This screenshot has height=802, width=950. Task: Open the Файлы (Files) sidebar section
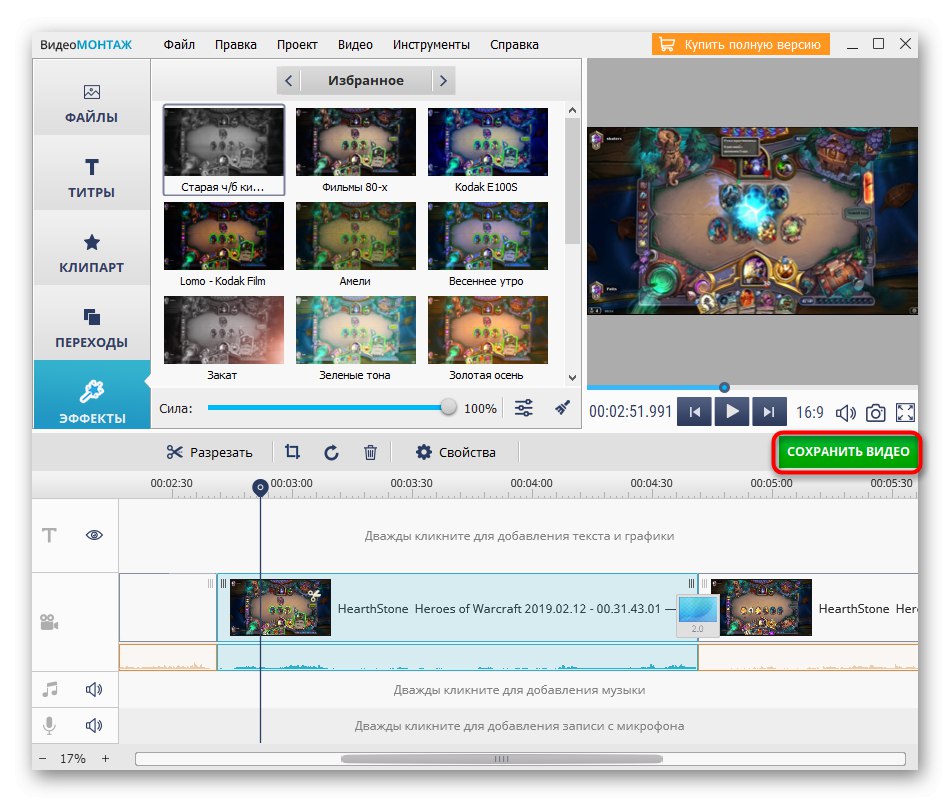tap(91, 97)
